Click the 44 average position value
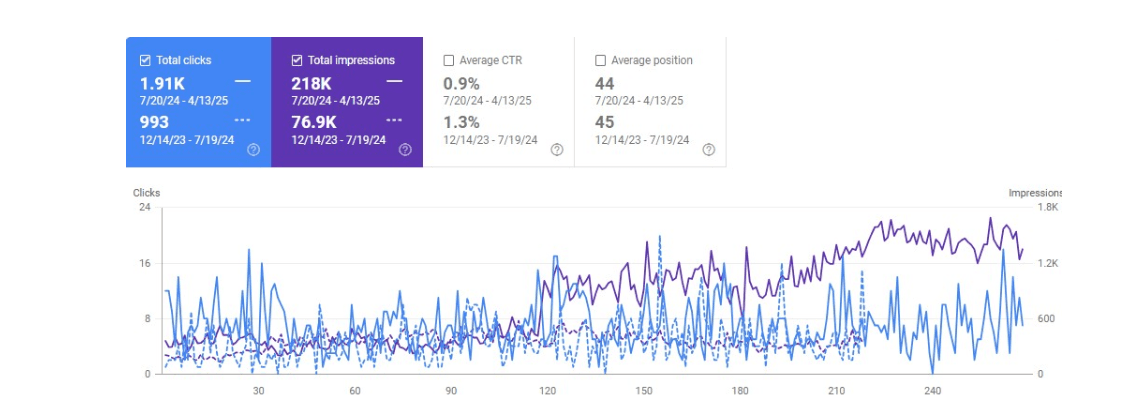Image resolution: width=1144 pixels, height=420 pixels. [605, 83]
